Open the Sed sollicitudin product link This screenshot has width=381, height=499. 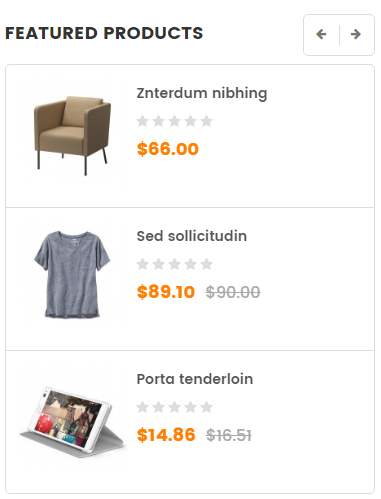(x=192, y=236)
